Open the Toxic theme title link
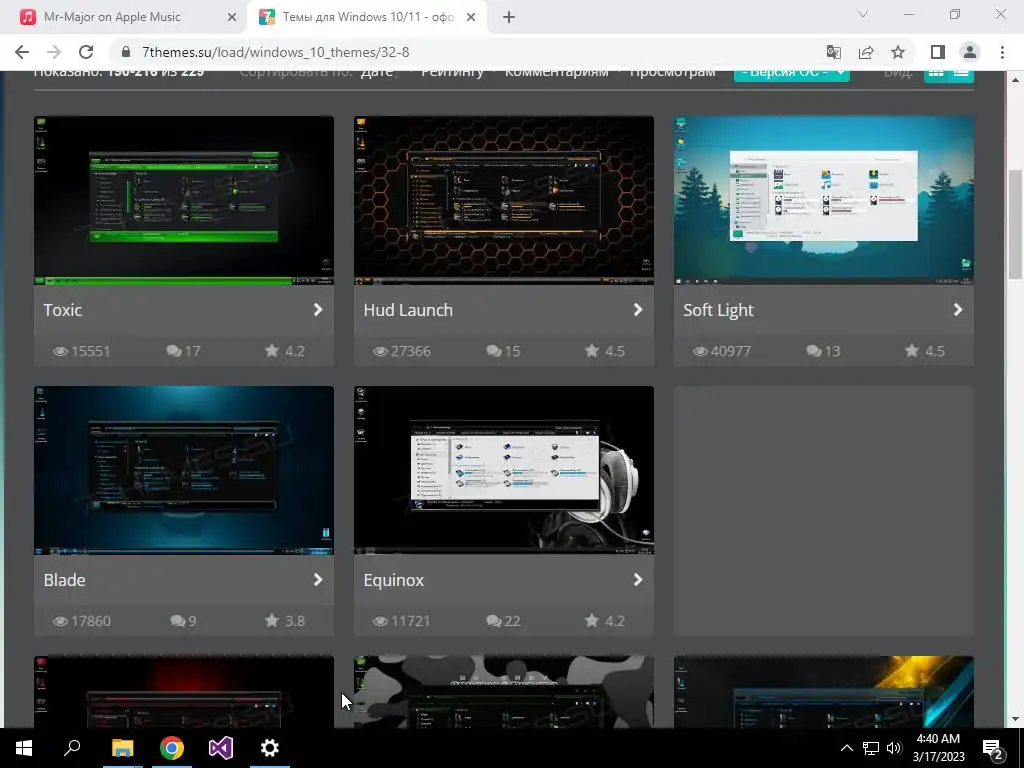The width and height of the screenshot is (1024, 768). (63, 310)
